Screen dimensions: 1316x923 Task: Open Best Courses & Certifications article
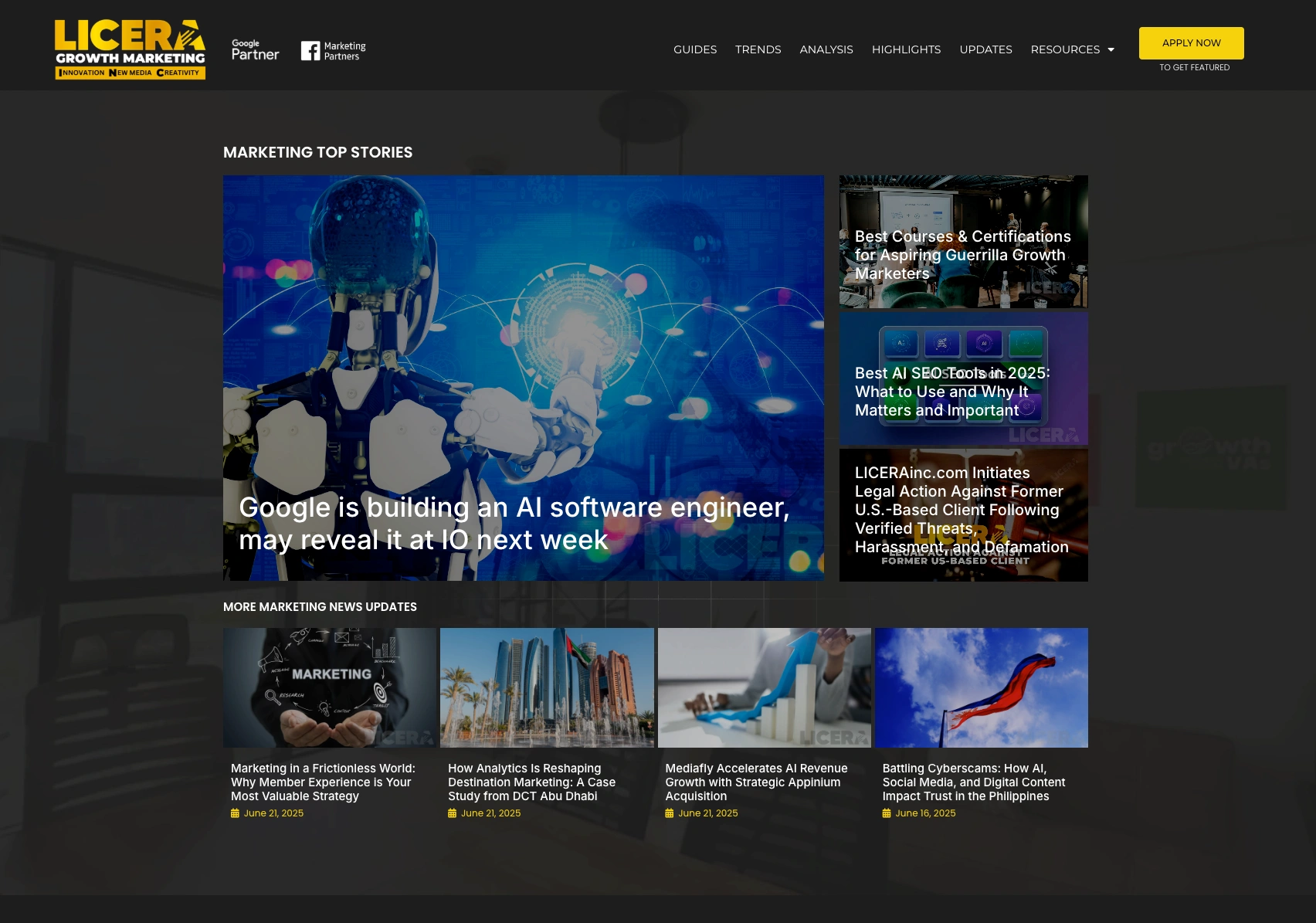coord(962,255)
